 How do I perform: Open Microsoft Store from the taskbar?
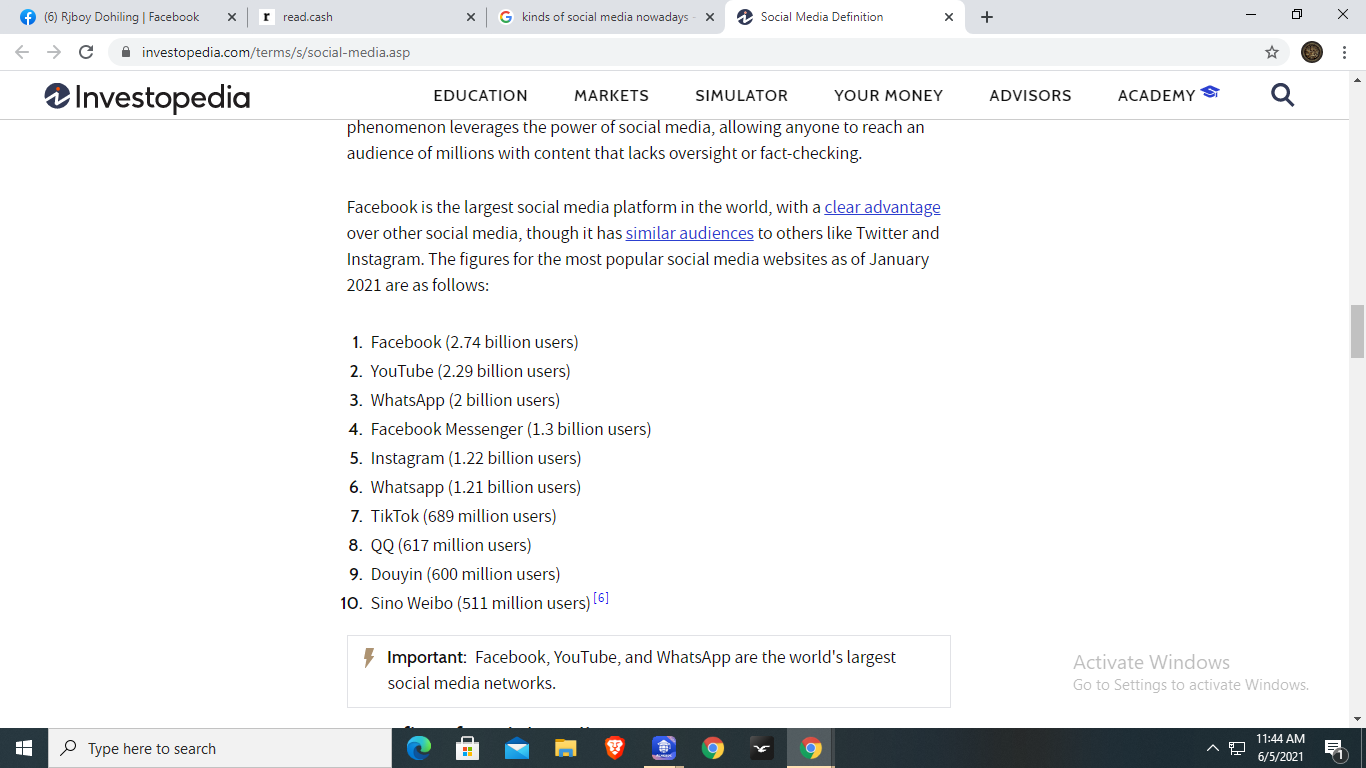[468, 748]
